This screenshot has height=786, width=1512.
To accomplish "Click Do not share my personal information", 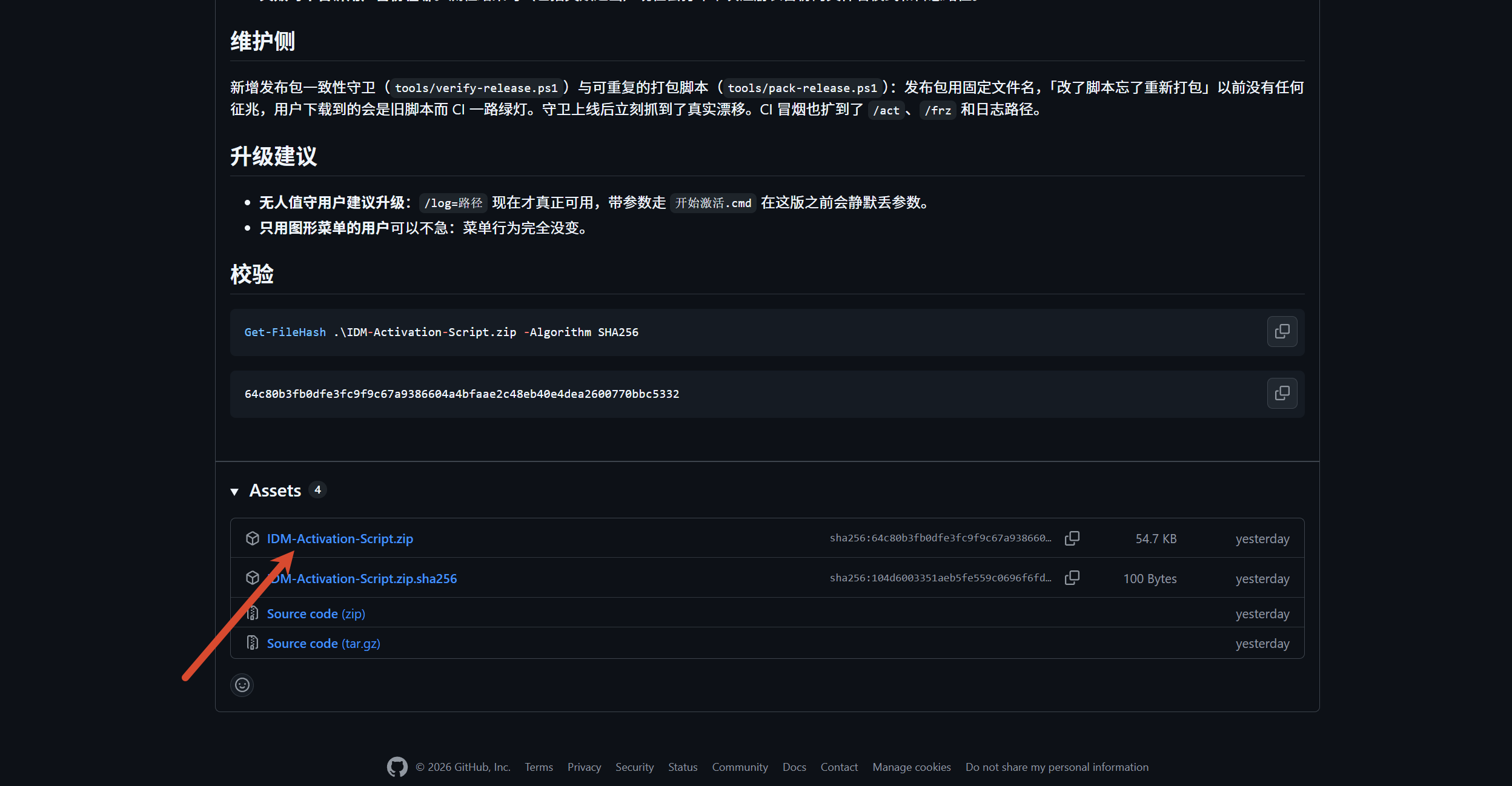I will click(x=1056, y=767).
